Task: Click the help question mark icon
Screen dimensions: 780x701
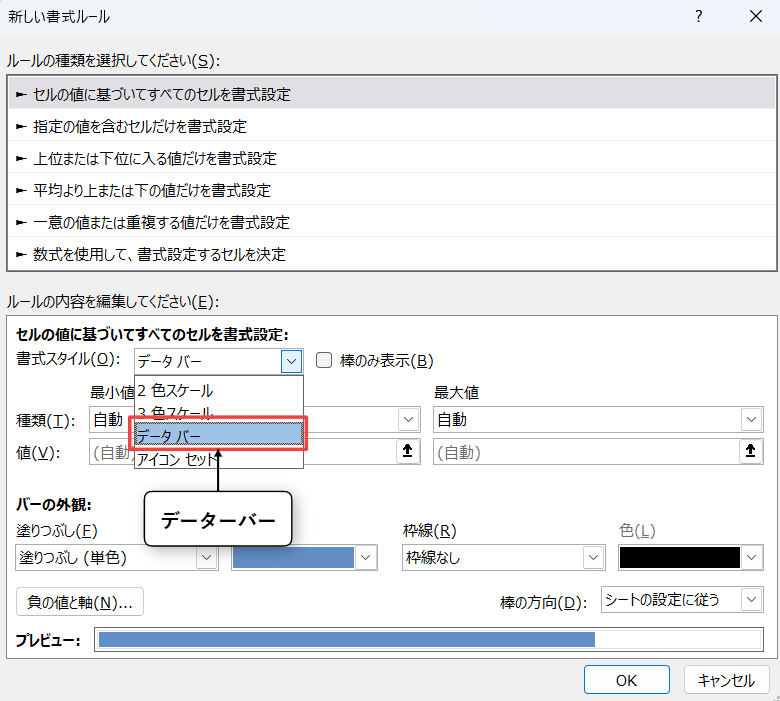Action: point(698,16)
